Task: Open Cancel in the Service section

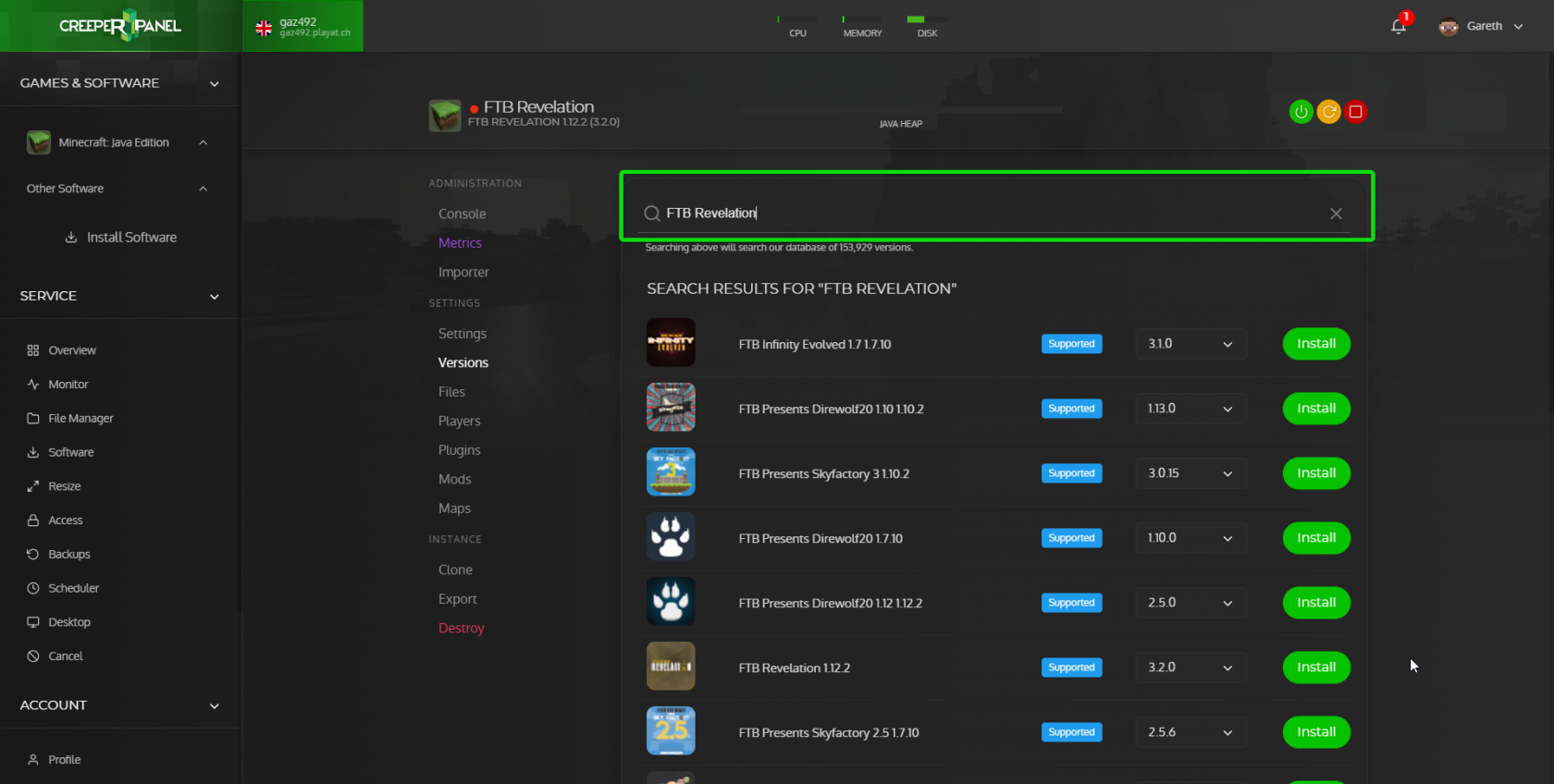Action: coord(66,656)
